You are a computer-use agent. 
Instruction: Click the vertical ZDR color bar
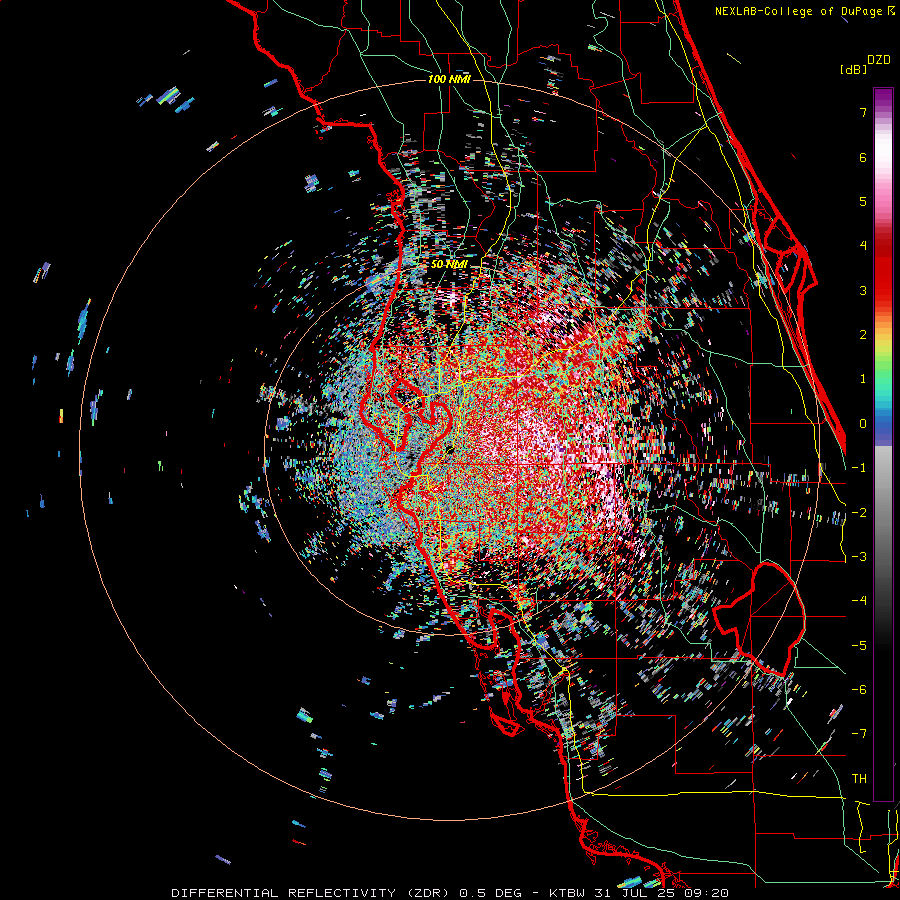(x=883, y=444)
